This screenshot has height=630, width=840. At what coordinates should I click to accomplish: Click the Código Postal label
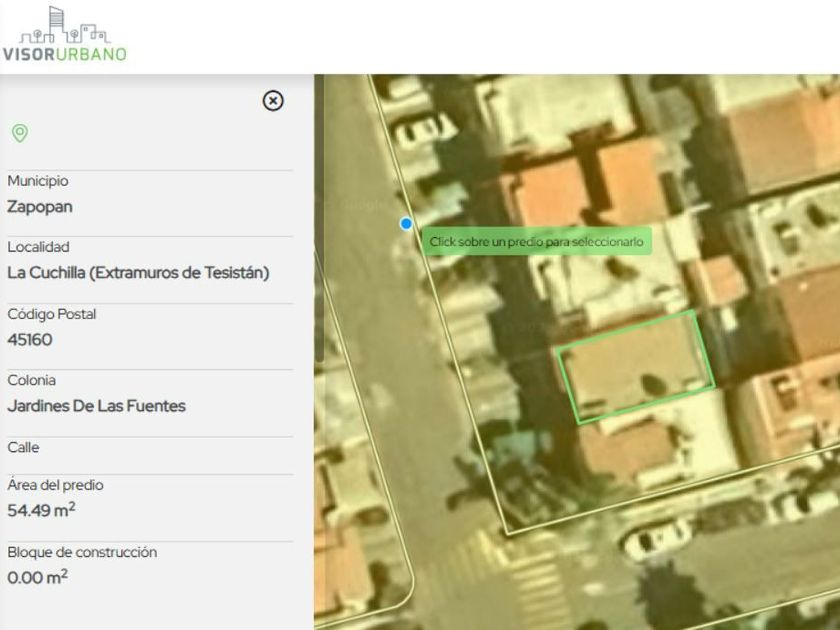pyautogui.click(x=52, y=314)
